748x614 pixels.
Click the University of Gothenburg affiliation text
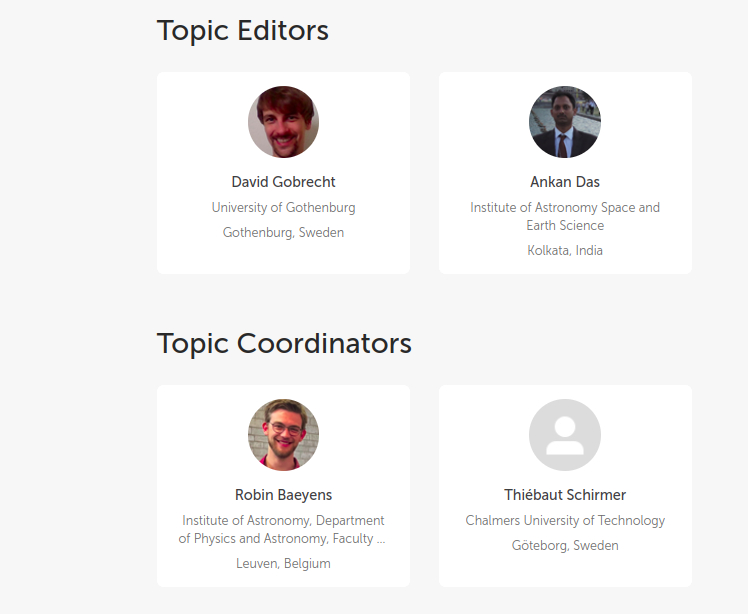coord(283,208)
